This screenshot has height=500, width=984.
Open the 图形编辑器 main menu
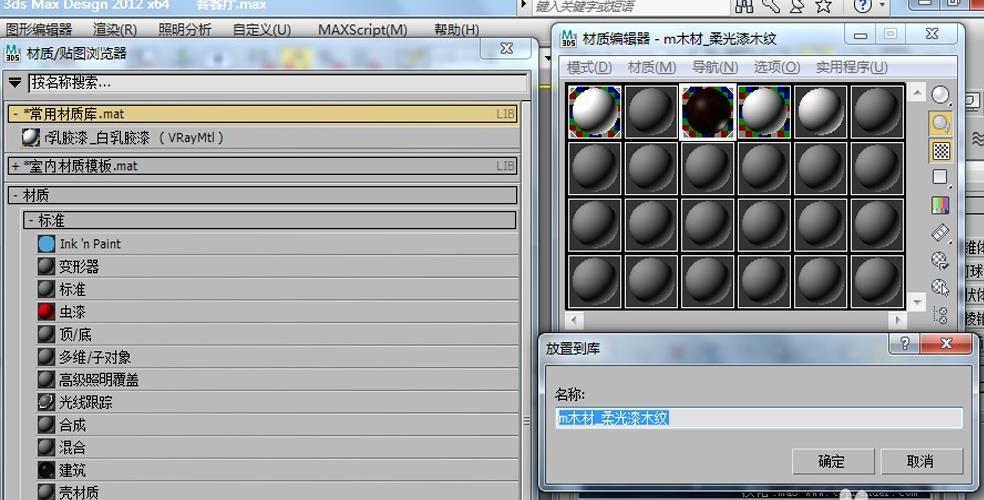tap(39, 29)
